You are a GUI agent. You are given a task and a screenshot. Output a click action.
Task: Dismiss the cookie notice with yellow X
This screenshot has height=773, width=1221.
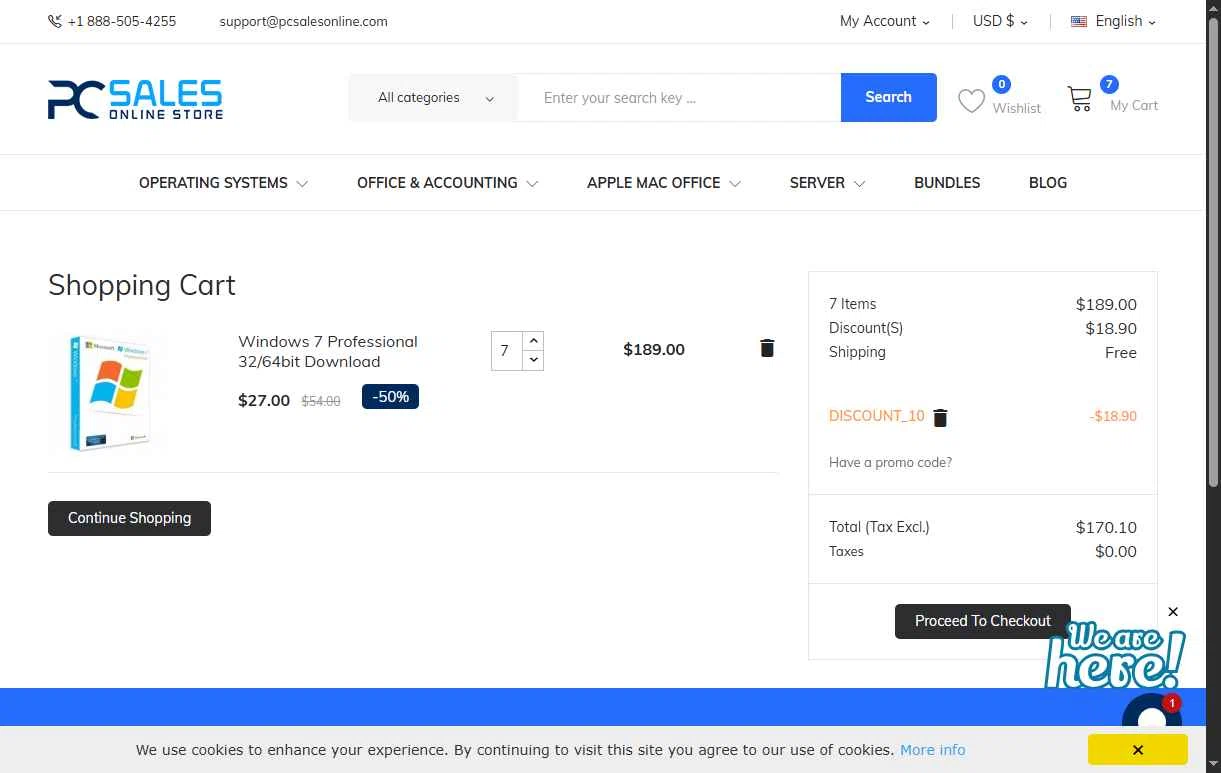click(1138, 749)
